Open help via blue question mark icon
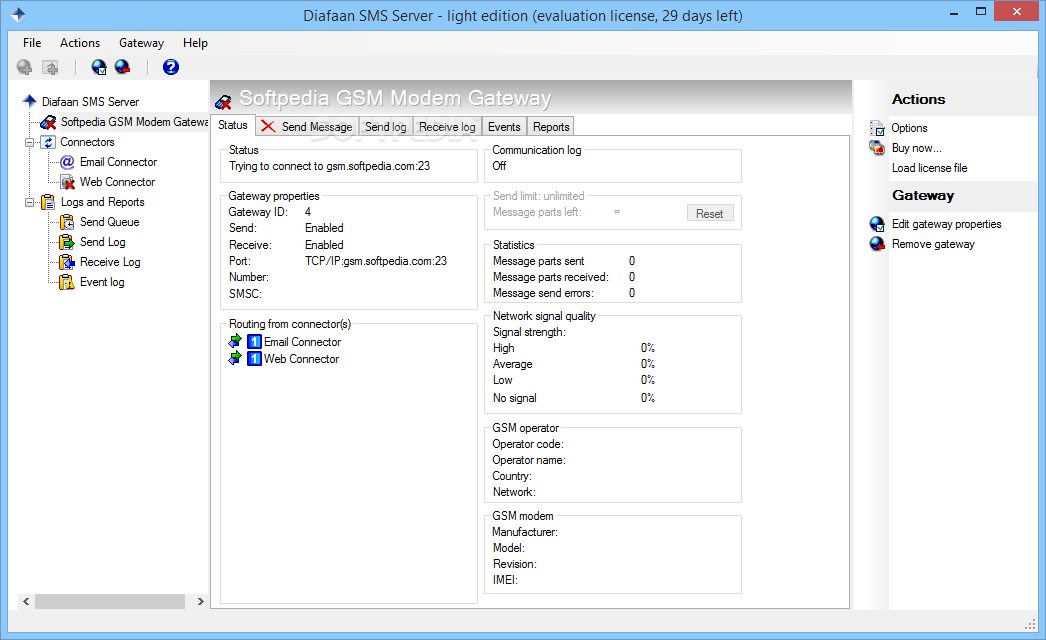The height and width of the screenshot is (640, 1046). click(171, 67)
